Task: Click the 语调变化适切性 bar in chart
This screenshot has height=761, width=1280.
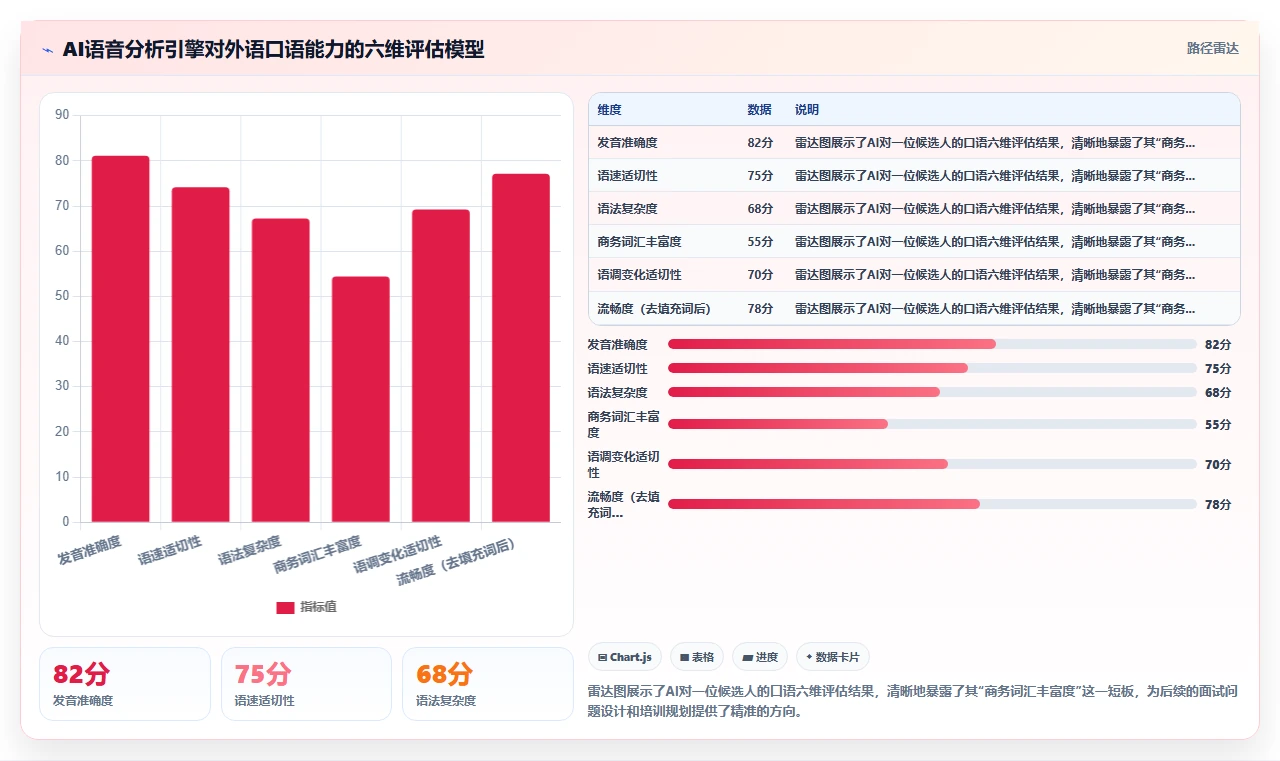Action: tap(441, 366)
